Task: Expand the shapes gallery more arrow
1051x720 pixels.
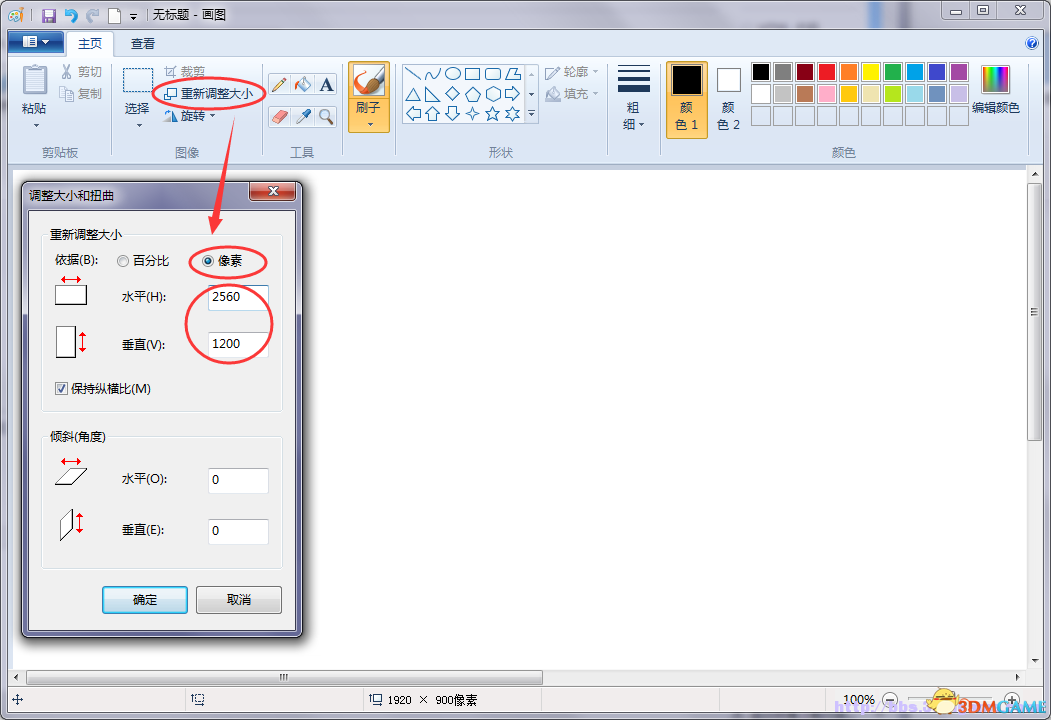Action: 532,114
